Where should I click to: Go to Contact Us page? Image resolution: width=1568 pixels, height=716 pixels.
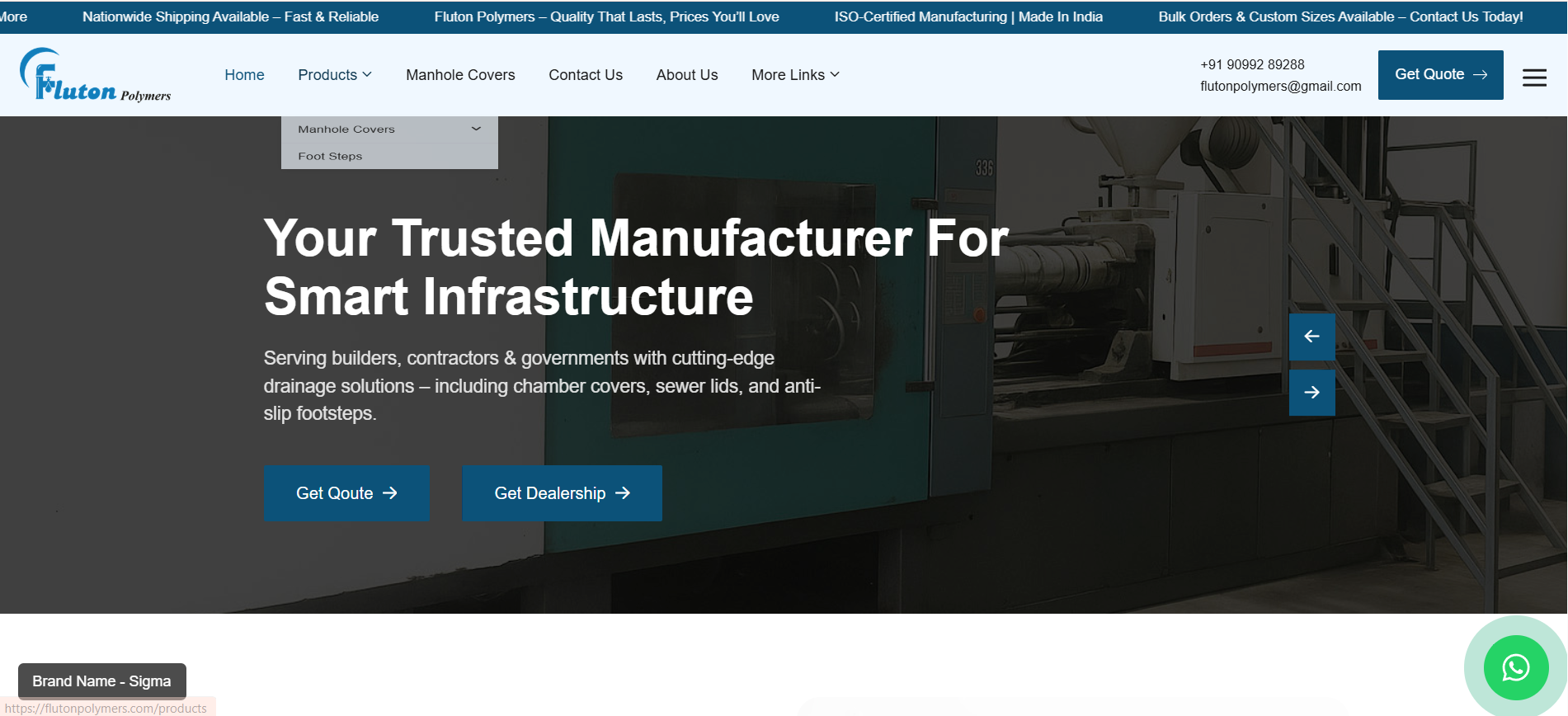[x=586, y=75]
